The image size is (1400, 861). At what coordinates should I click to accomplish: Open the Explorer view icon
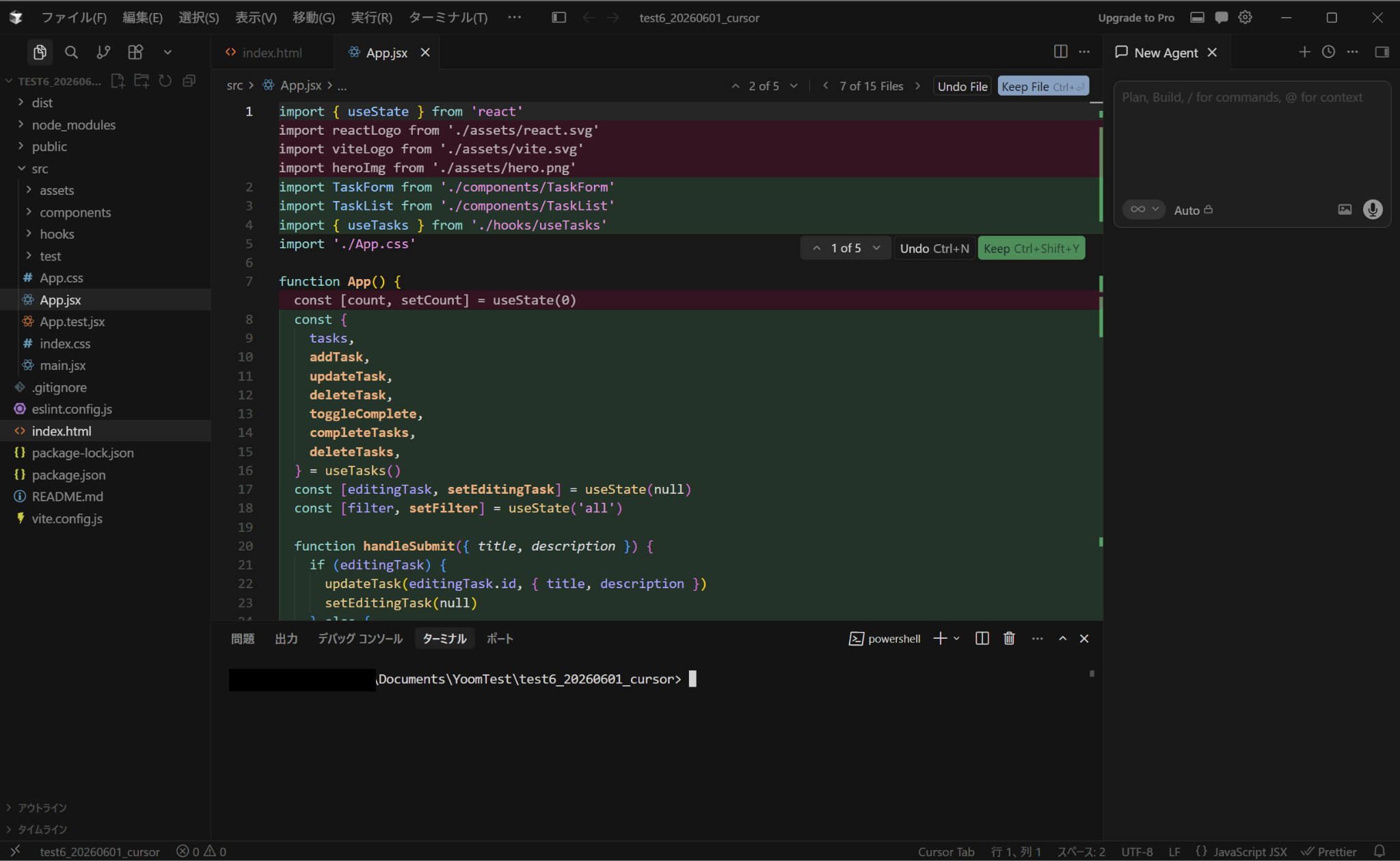pyautogui.click(x=40, y=52)
